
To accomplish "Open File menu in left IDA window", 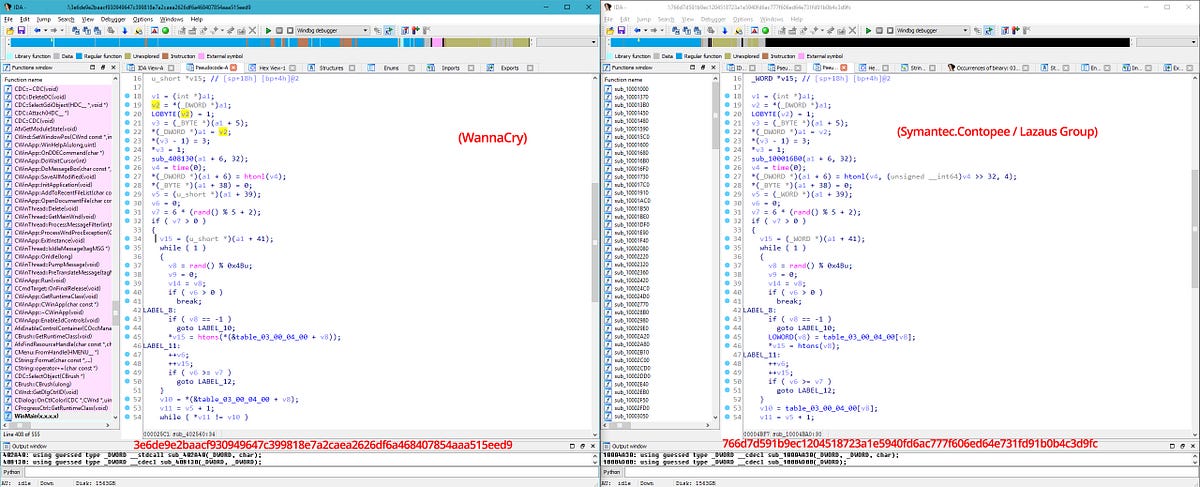I will pos(8,19).
